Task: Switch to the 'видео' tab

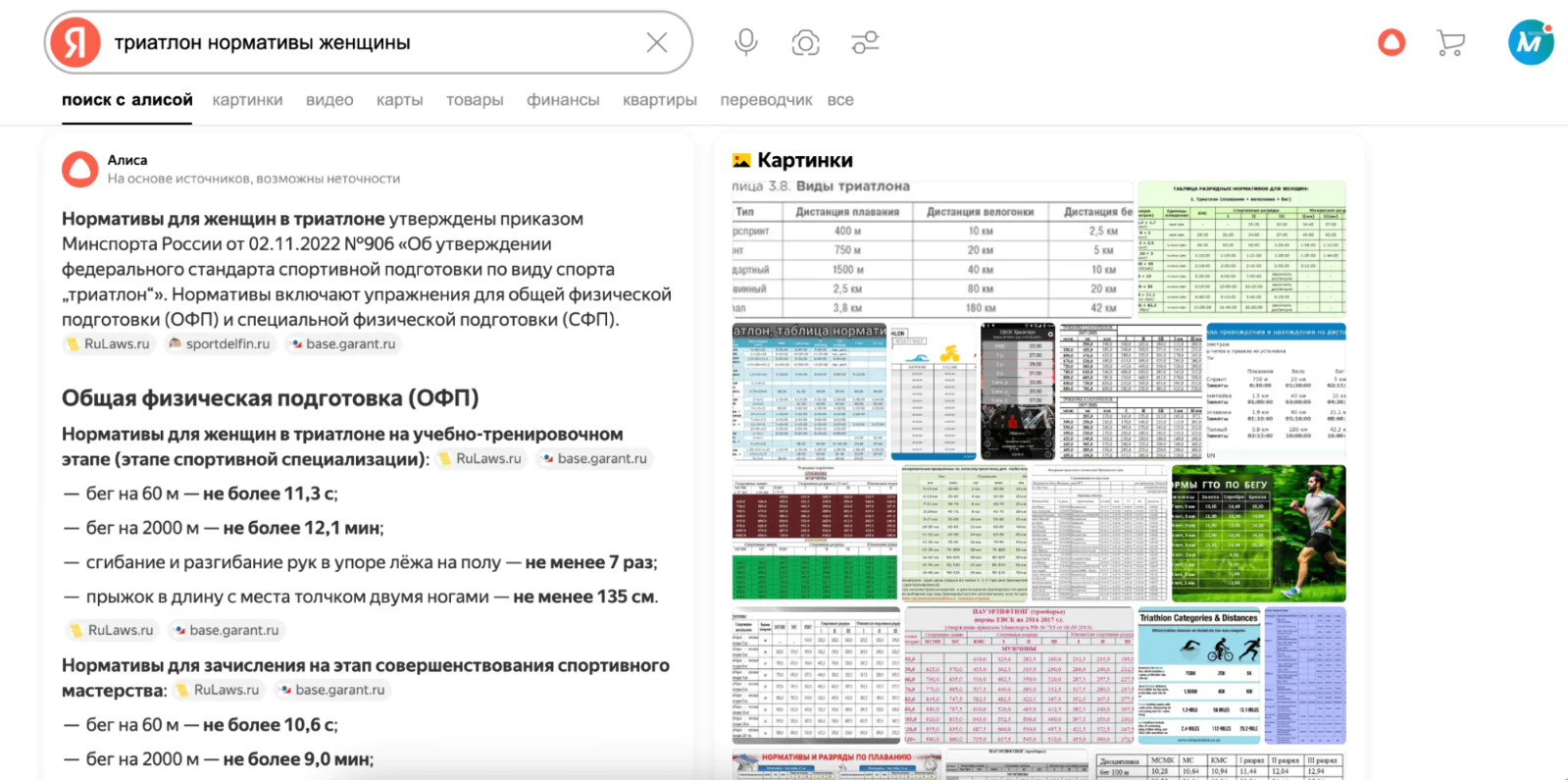Action: tap(329, 100)
